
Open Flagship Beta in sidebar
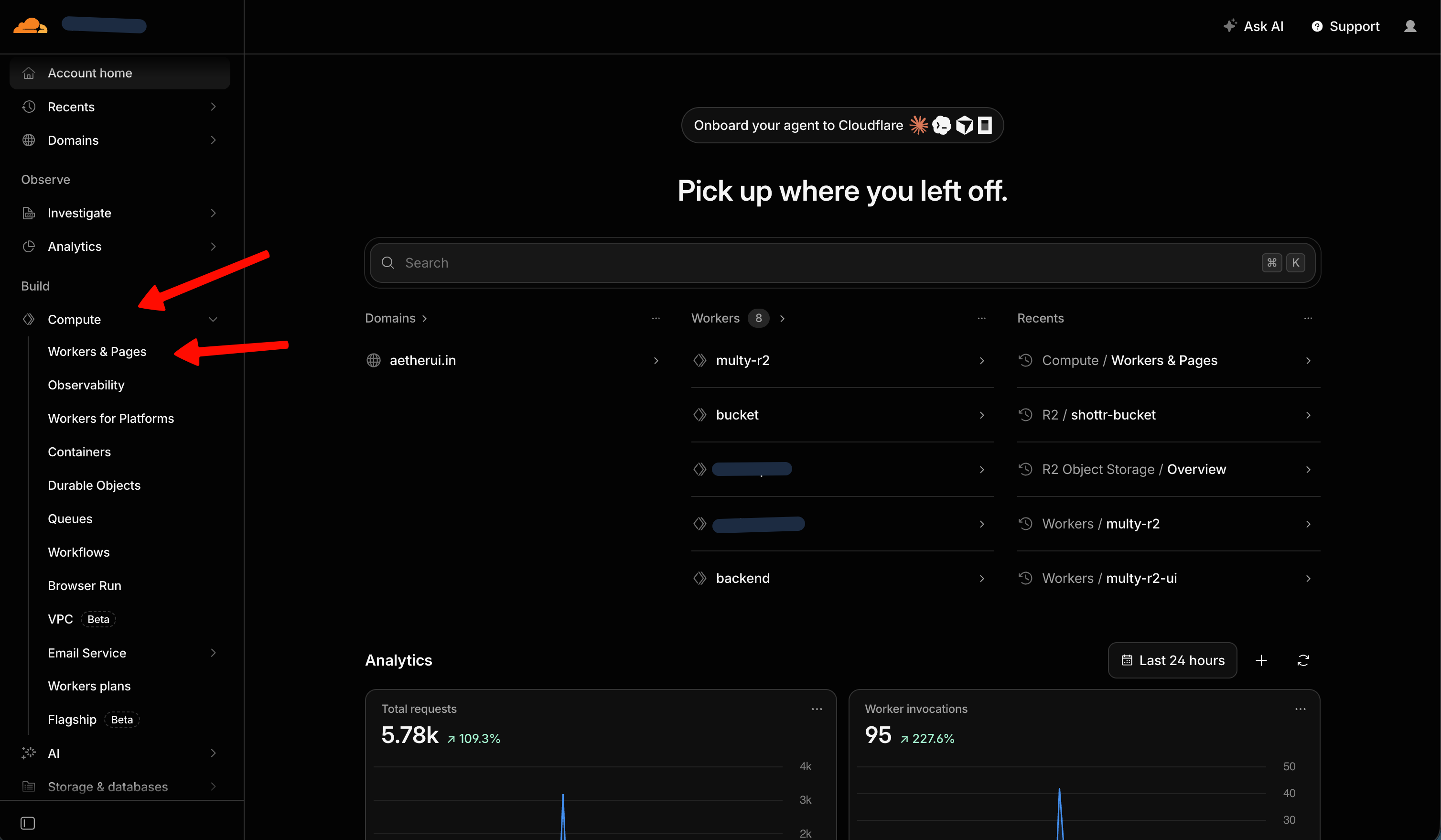(94, 719)
